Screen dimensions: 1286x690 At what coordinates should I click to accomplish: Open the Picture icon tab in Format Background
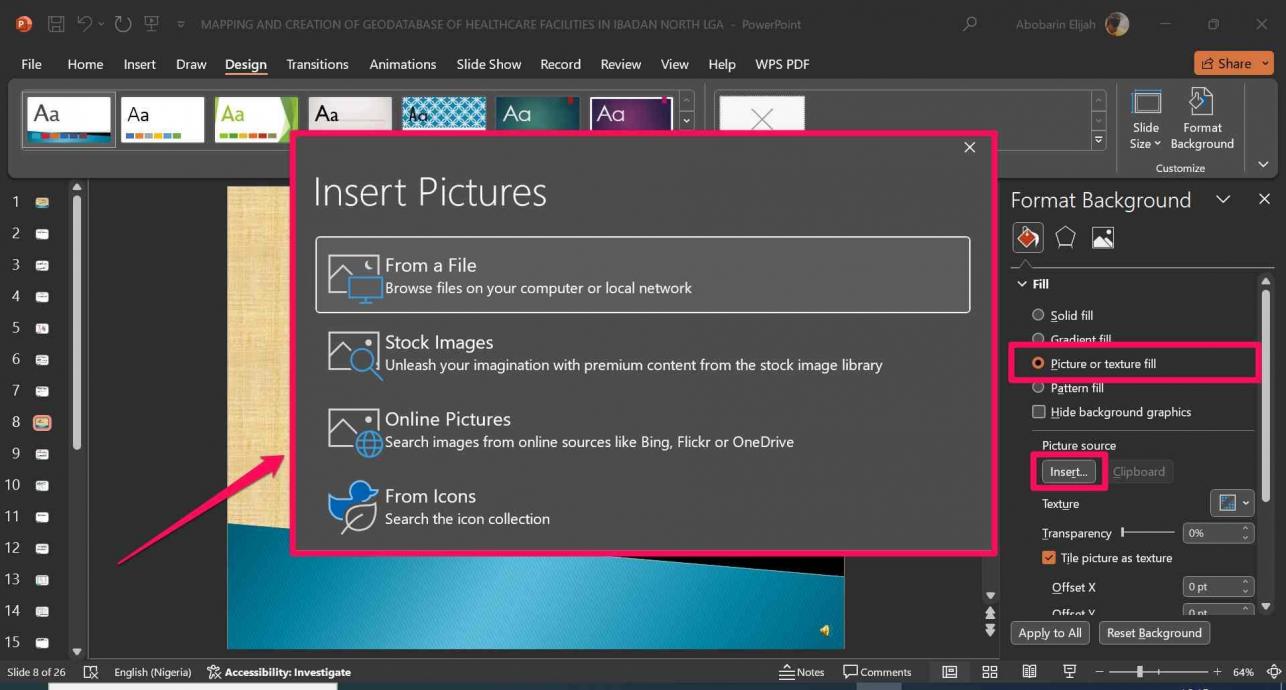(x=1102, y=238)
